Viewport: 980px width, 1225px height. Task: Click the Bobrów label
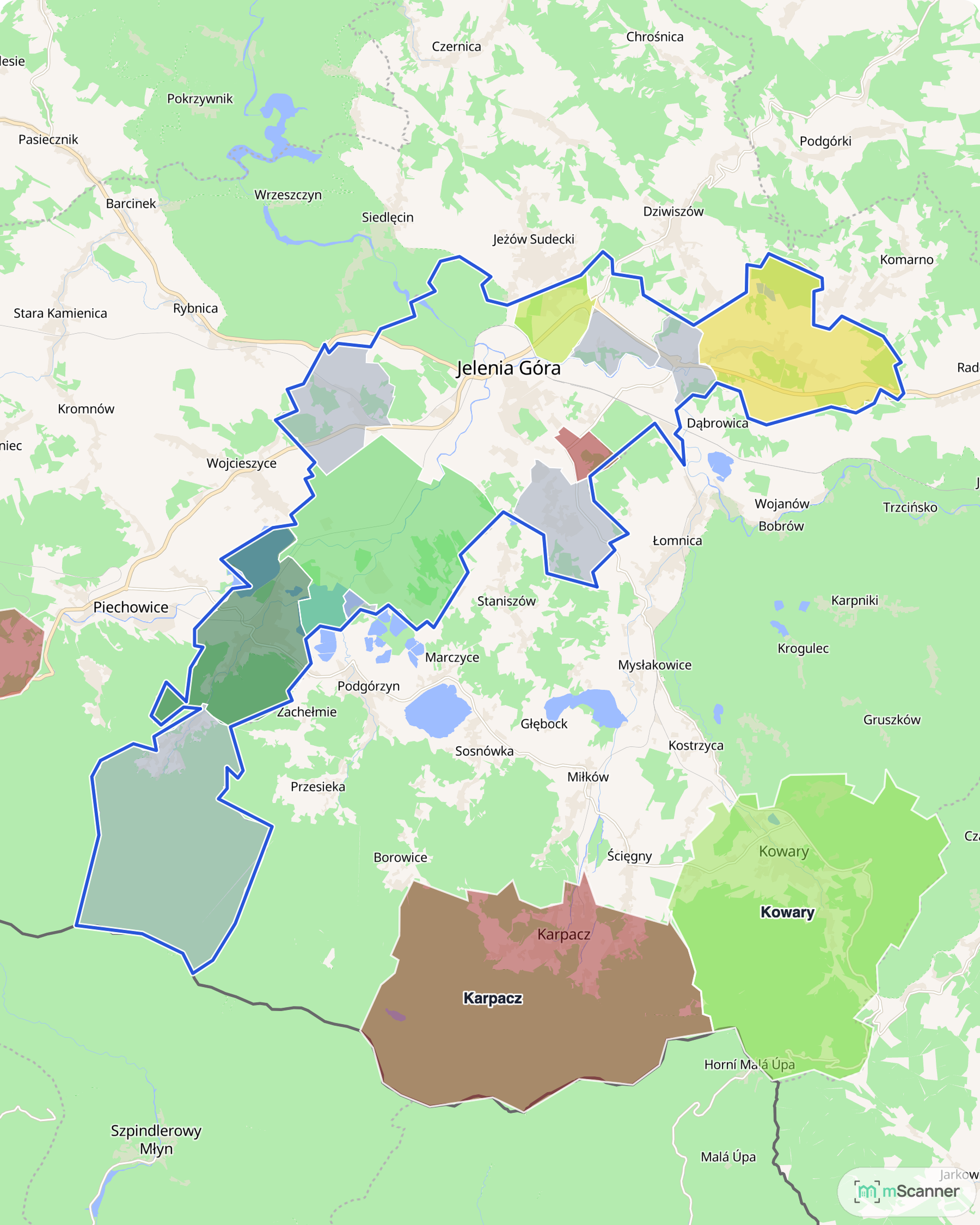(781, 526)
